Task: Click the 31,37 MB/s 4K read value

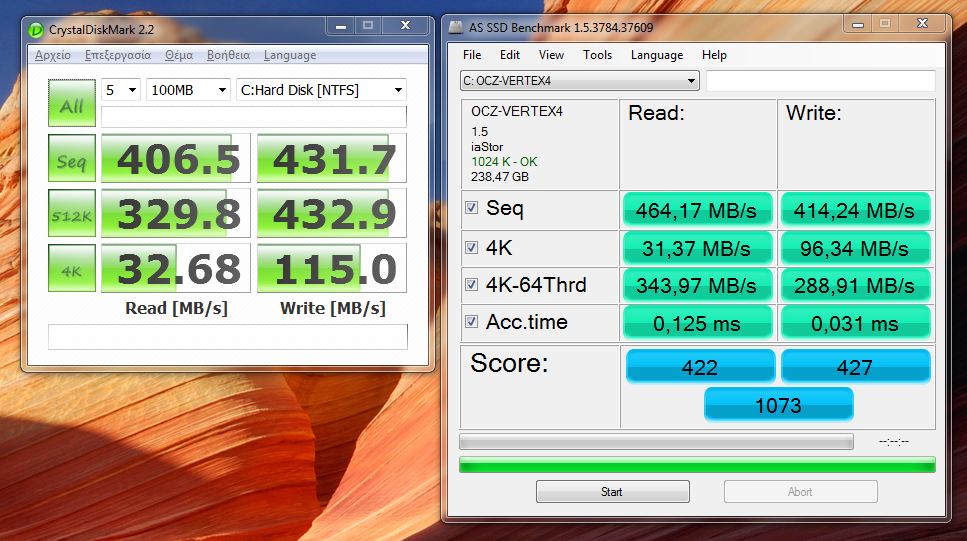Action: pyautogui.click(x=697, y=249)
